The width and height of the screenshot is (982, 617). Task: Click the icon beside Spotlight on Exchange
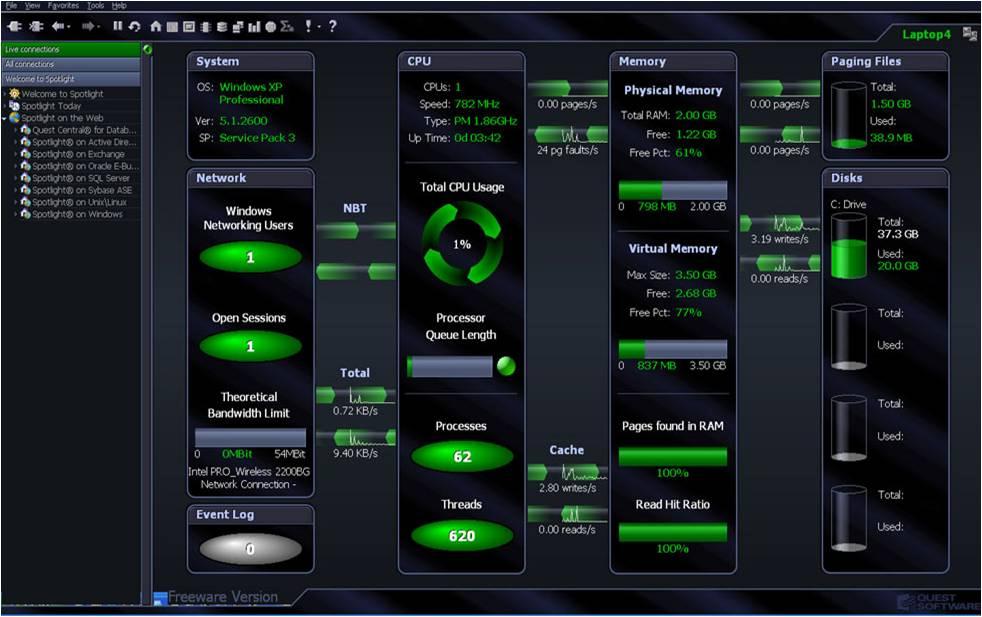pos(26,154)
